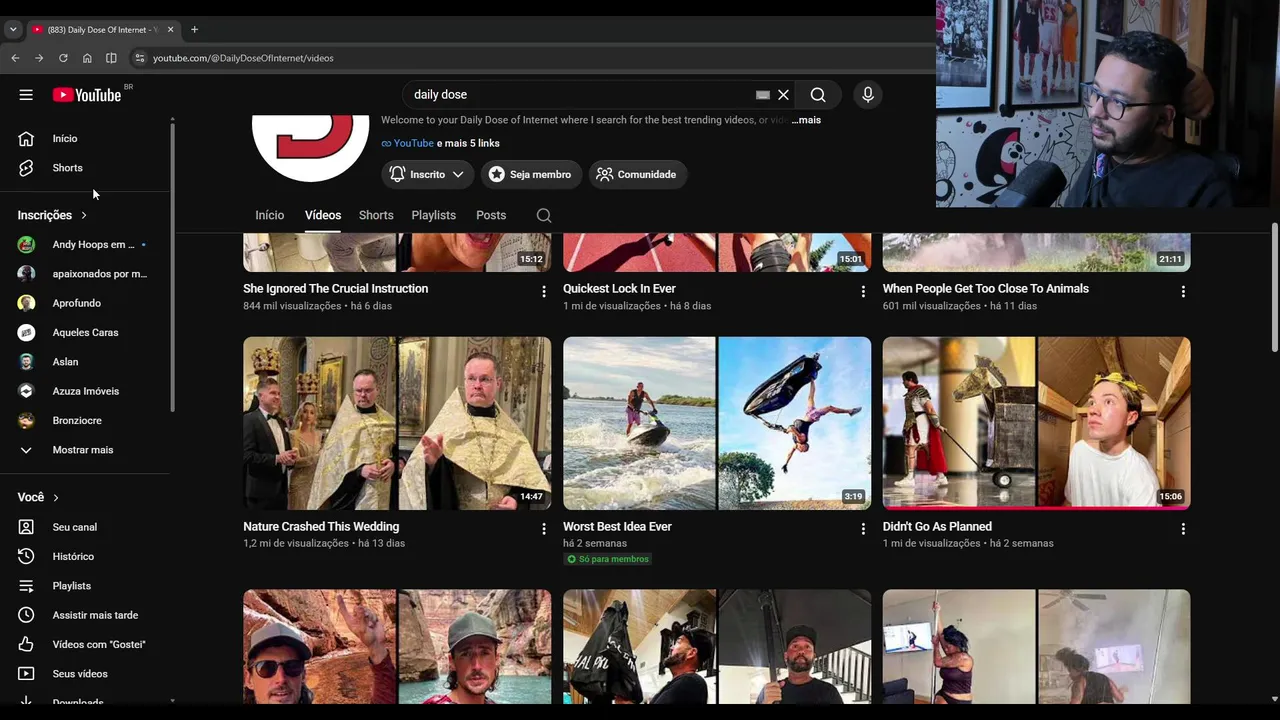Viewport: 1280px width, 720px height.
Task: Expand the channel description with ...mais
Action: point(806,120)
